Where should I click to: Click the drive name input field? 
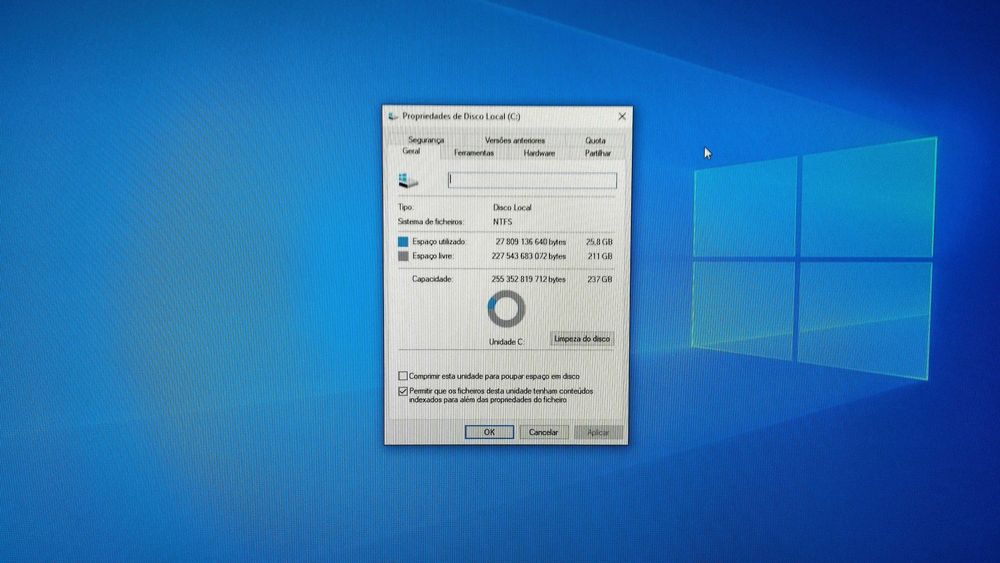pyautogui.click(x=533, y=180)
